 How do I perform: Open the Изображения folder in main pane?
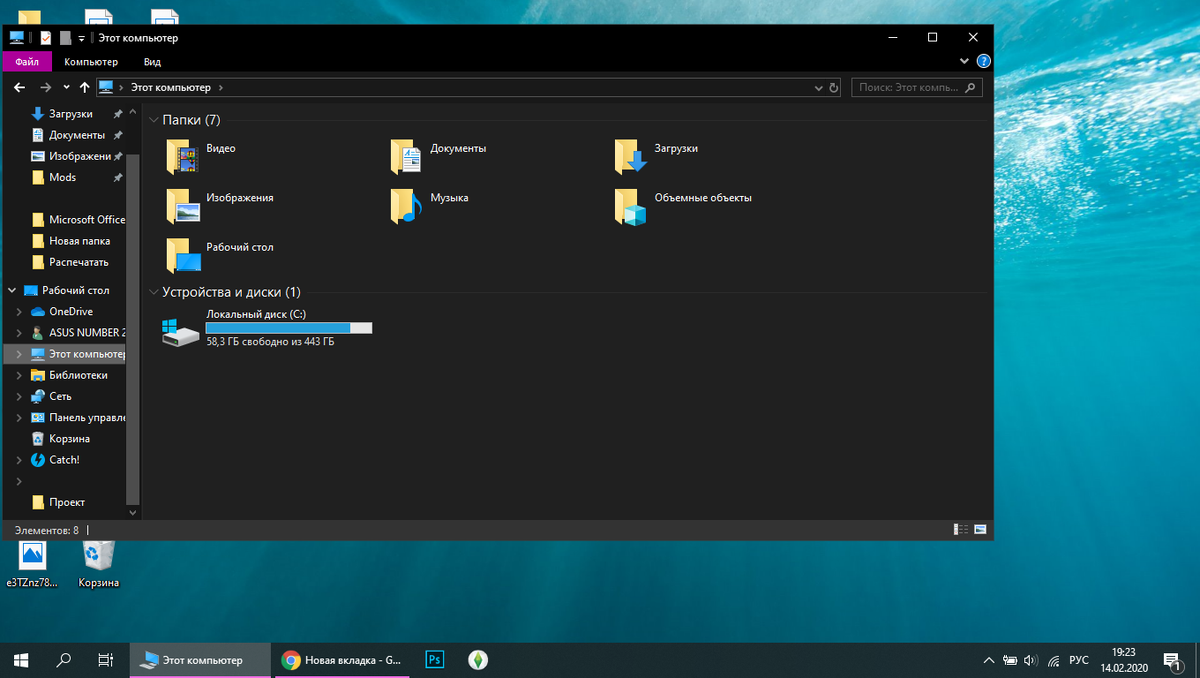(x=220, y=205)
